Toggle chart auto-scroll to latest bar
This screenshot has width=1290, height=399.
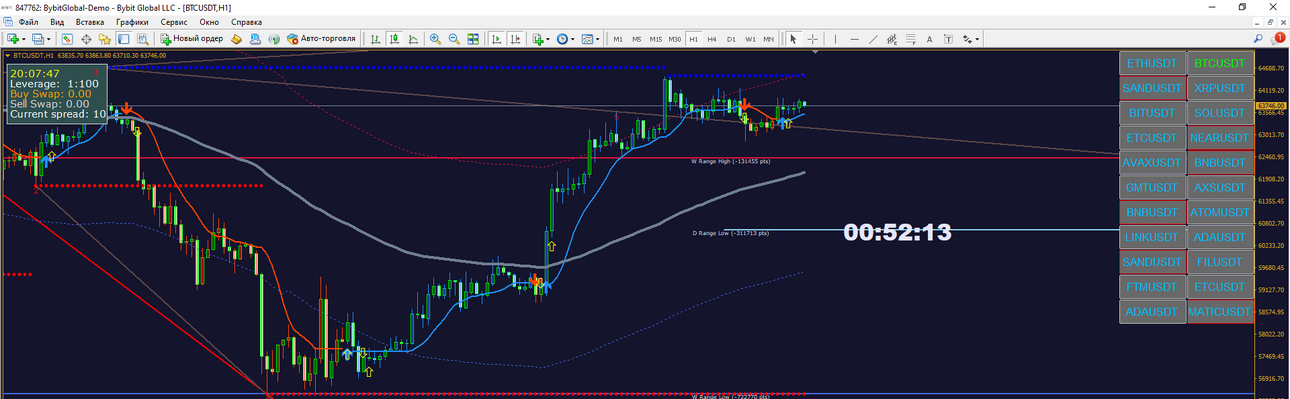tap(497, 39)
